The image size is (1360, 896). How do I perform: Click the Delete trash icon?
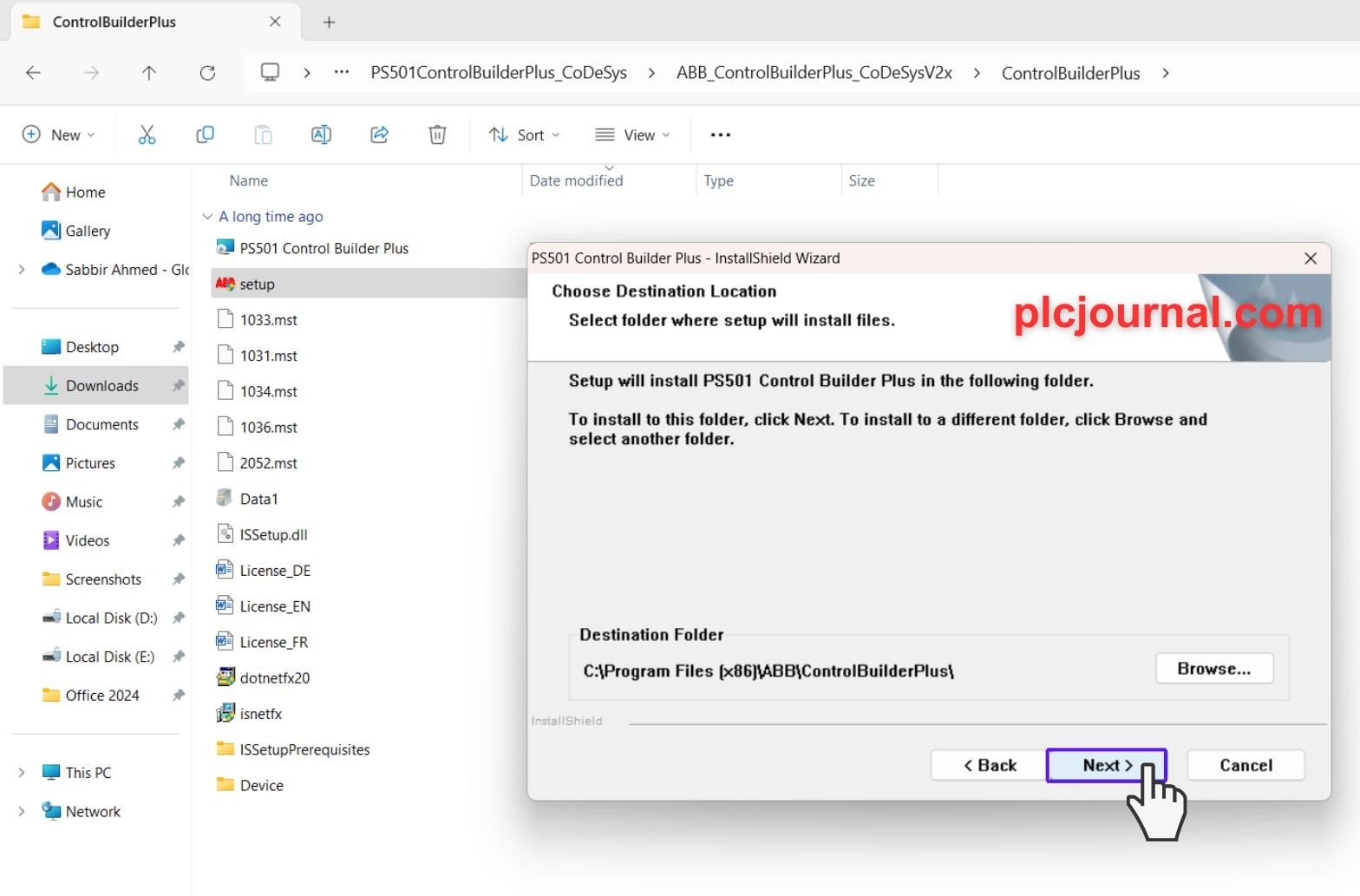tap(437, 134)
